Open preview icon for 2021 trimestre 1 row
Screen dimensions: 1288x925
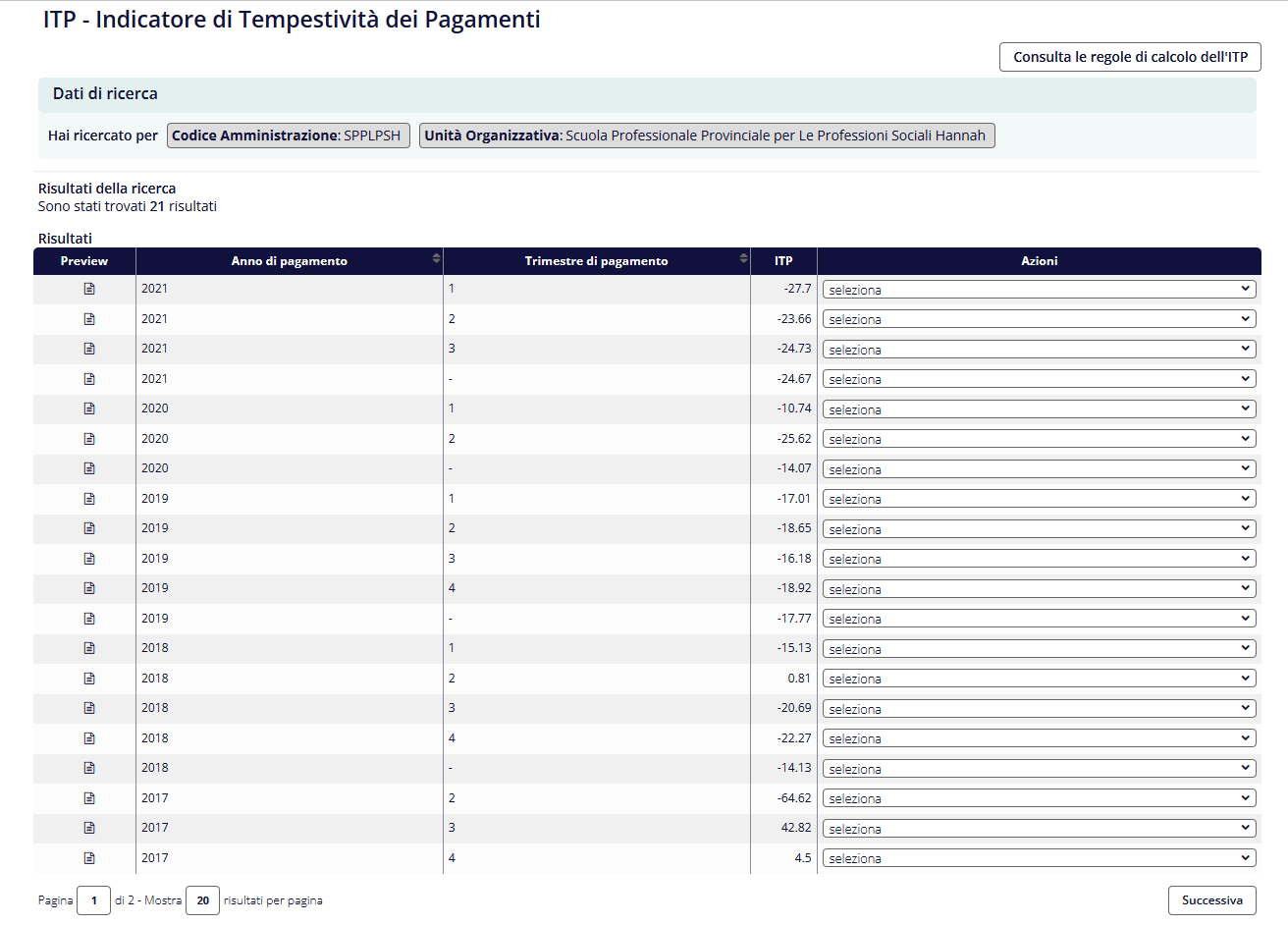pos(89,289)
